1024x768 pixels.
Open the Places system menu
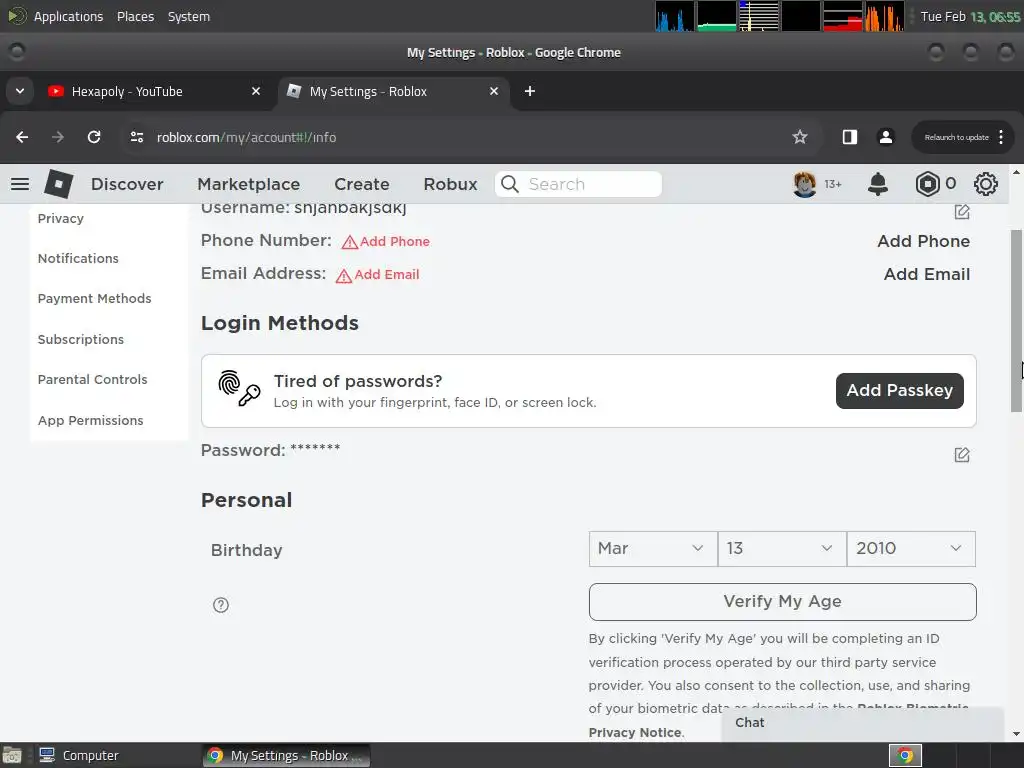click(135, 16)
